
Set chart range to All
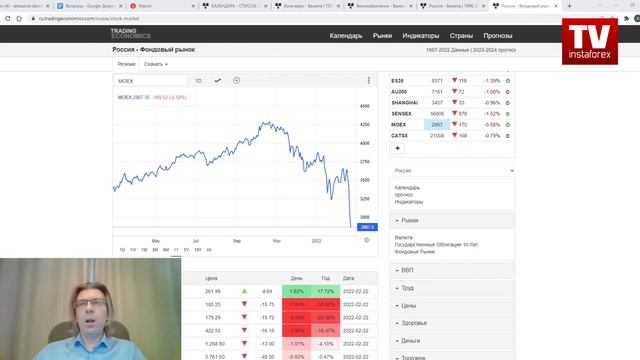[209, 250]
